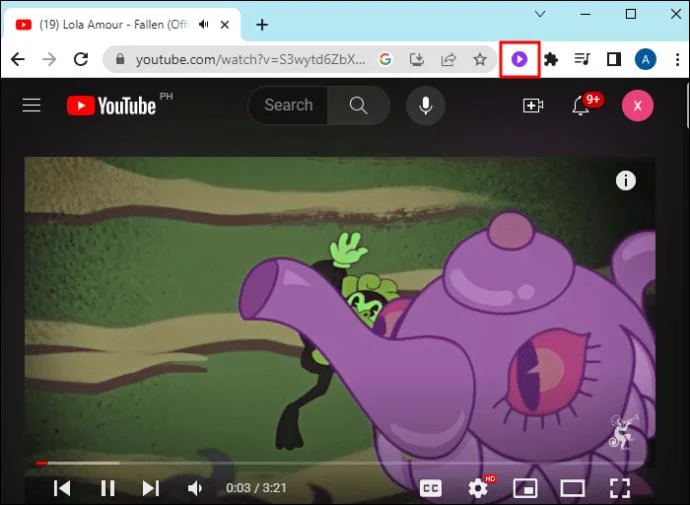Minimize the Chrome window
The image size is (690, 505).
[x=585, y=14]
